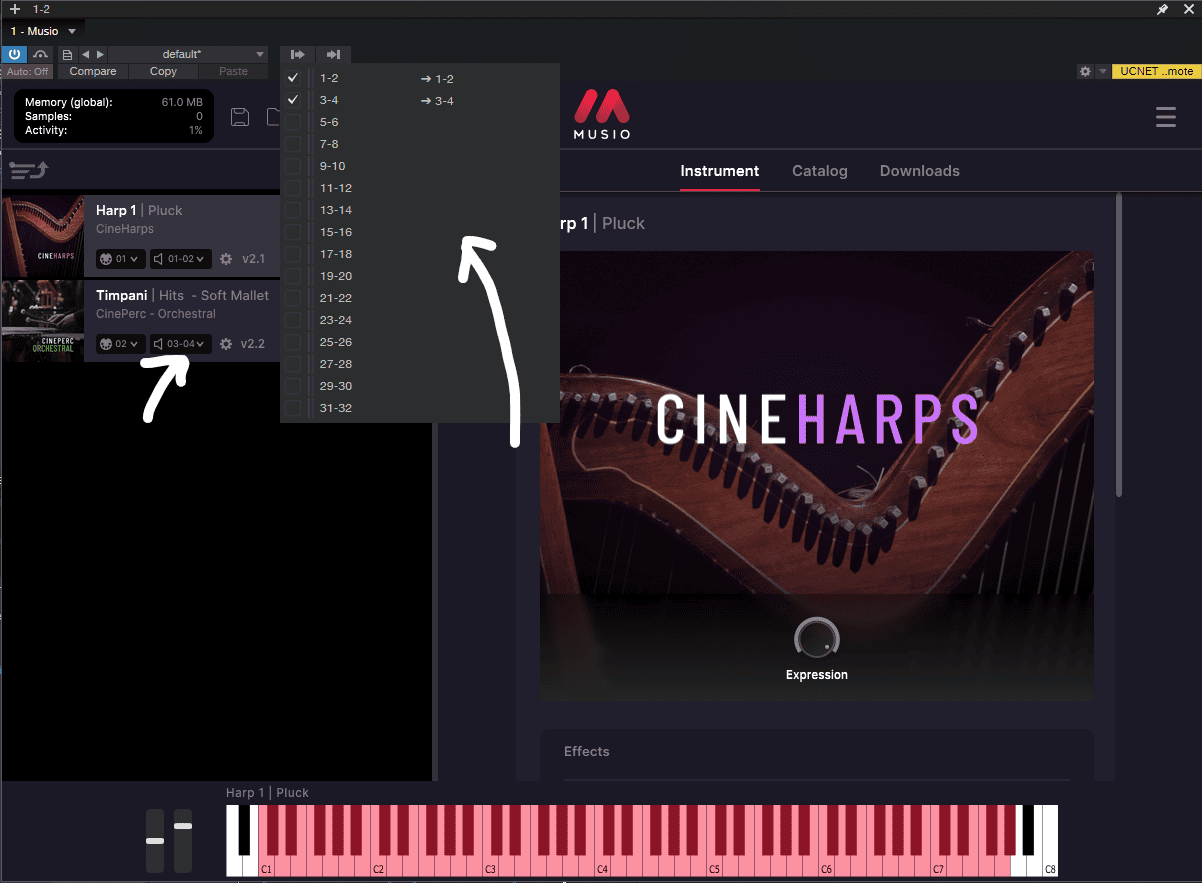Click the Paste button
The image size is (1202, 883).
233,71
